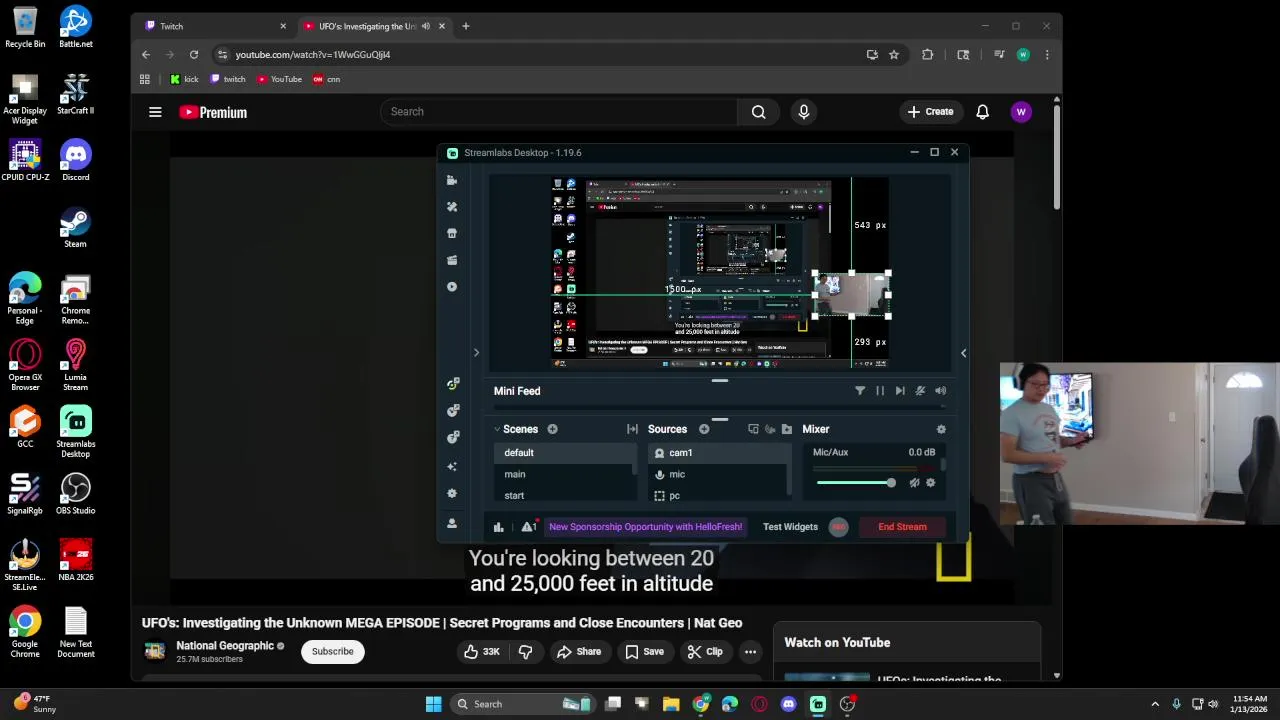Open YouTube notifications bell
Screen dimensions: 1280x720
point(982,112)
